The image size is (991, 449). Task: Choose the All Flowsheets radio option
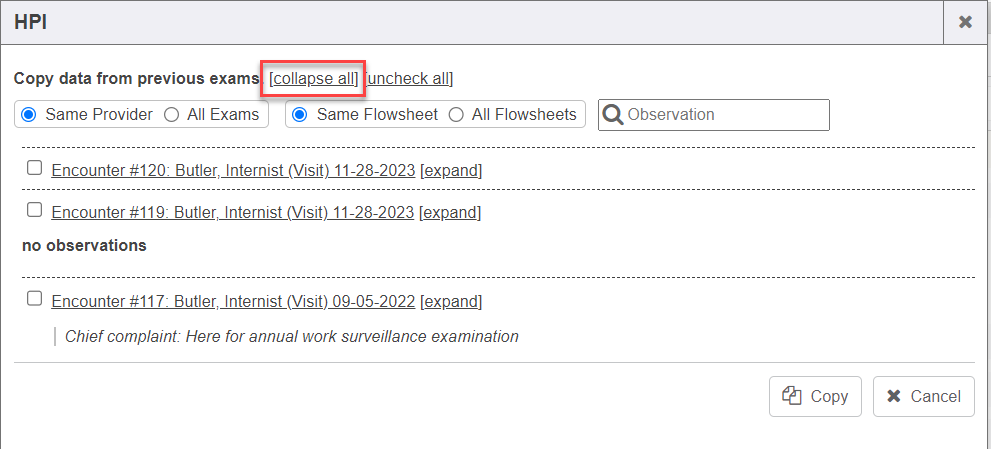click(456, 114)
